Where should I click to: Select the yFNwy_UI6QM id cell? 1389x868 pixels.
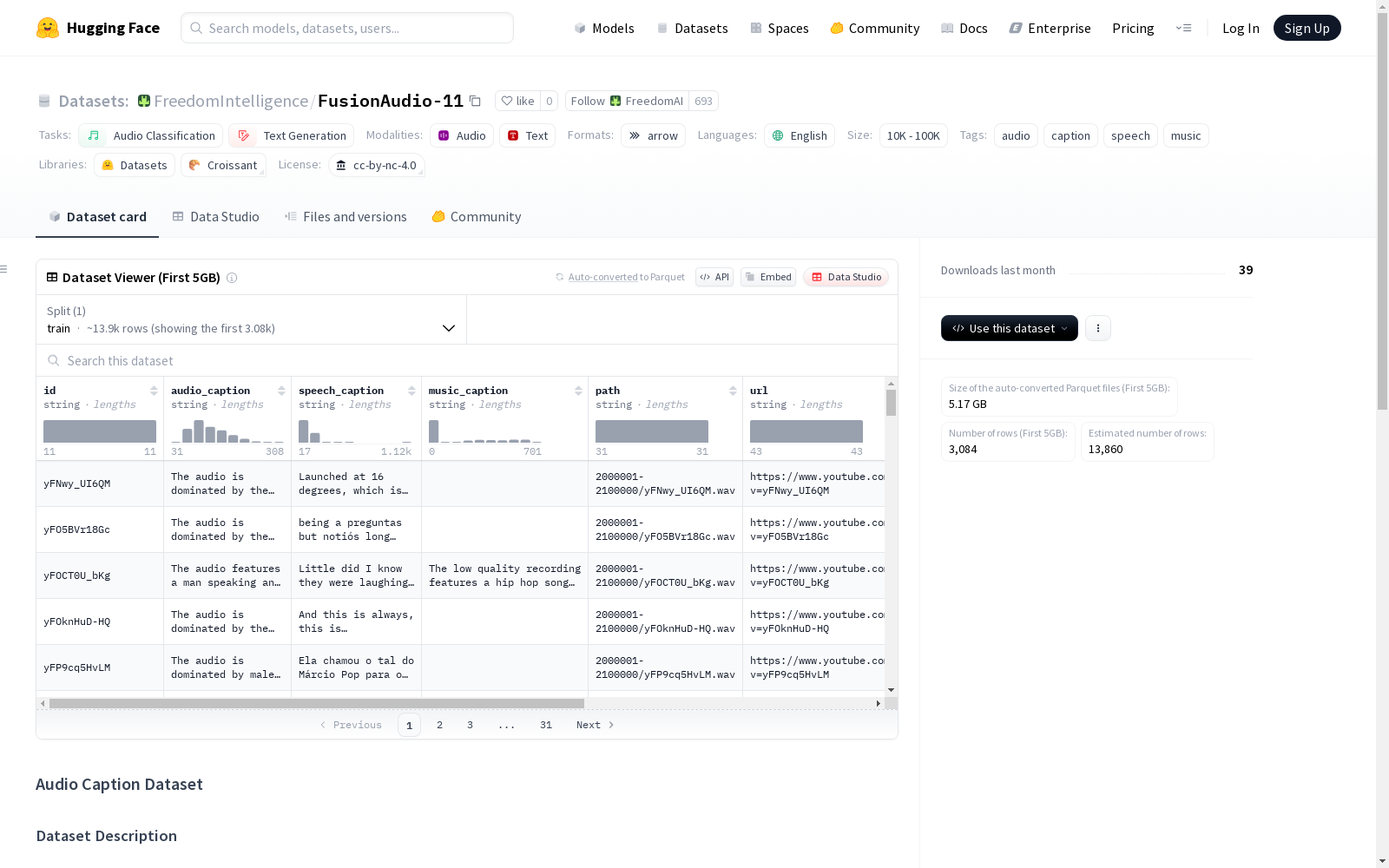point(100,484)
